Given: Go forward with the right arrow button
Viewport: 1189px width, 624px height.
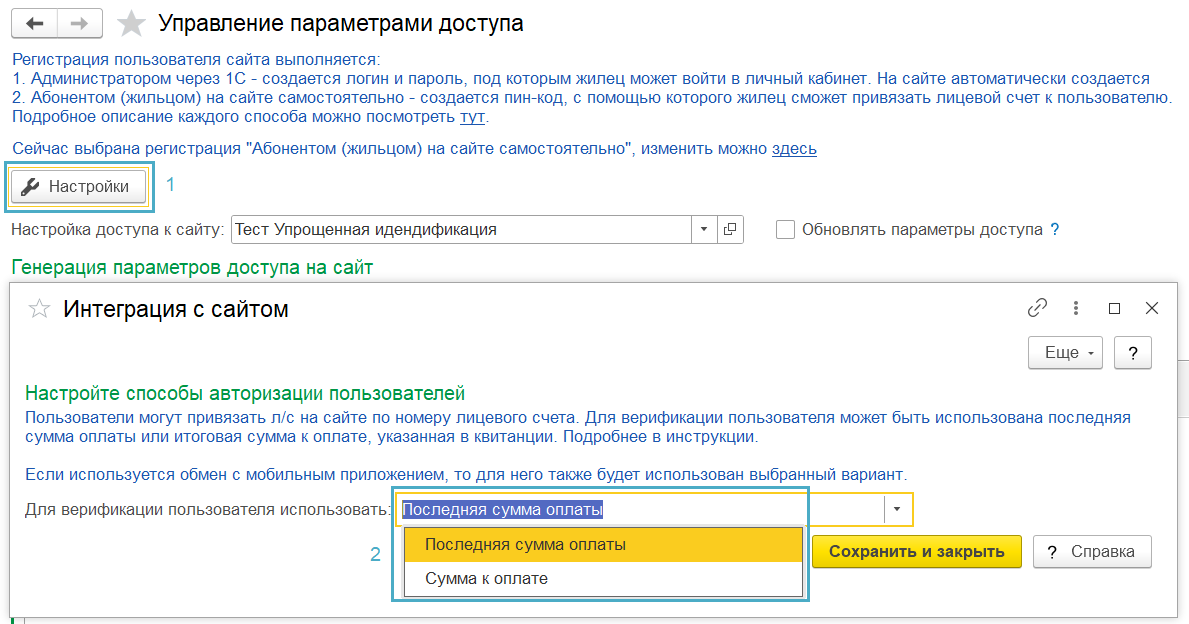Looking at the screenshot, I should tap(80, 24).
